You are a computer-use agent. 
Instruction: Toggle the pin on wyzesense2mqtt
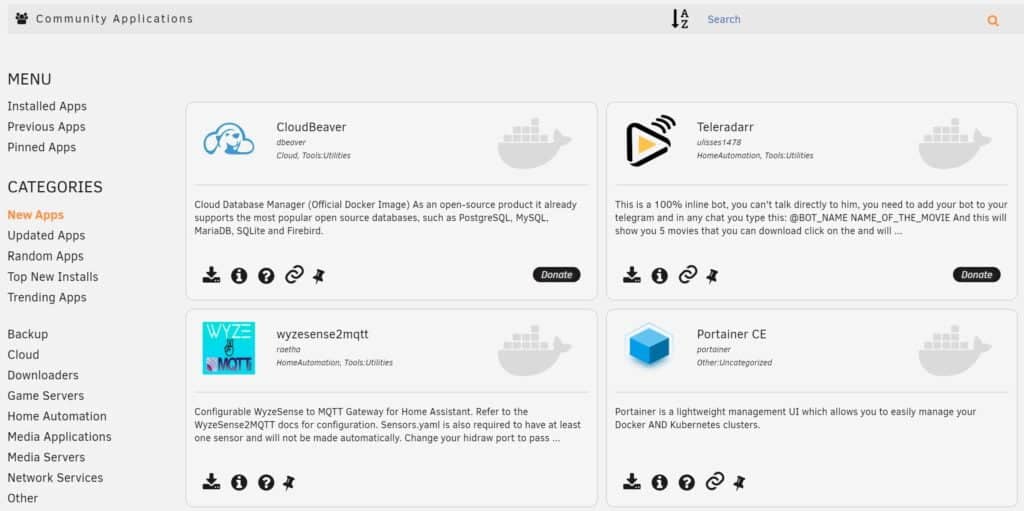tap(289, 482)
